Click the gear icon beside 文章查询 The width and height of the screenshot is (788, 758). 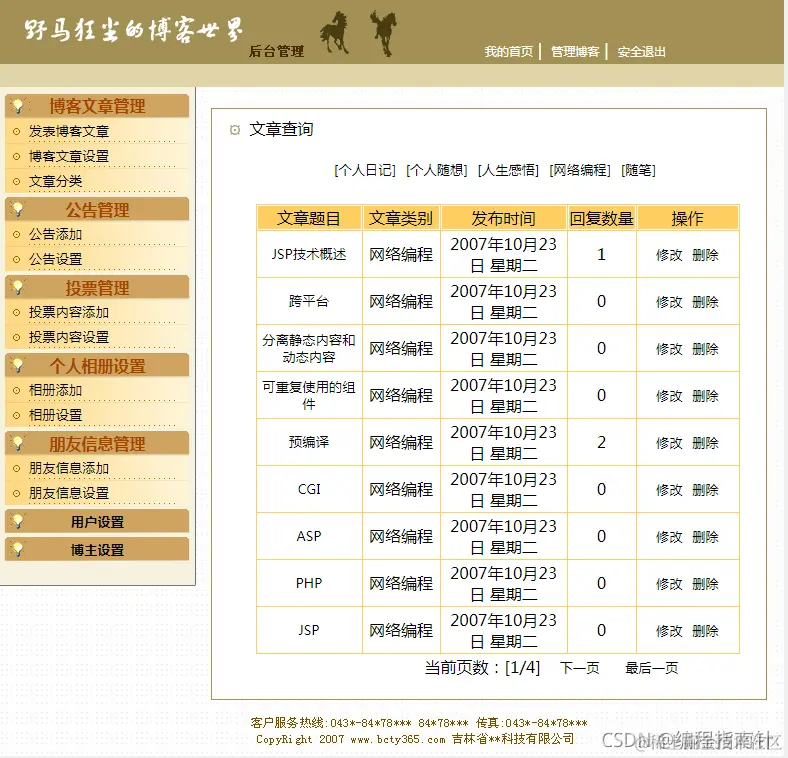click(x=235, y=130)
